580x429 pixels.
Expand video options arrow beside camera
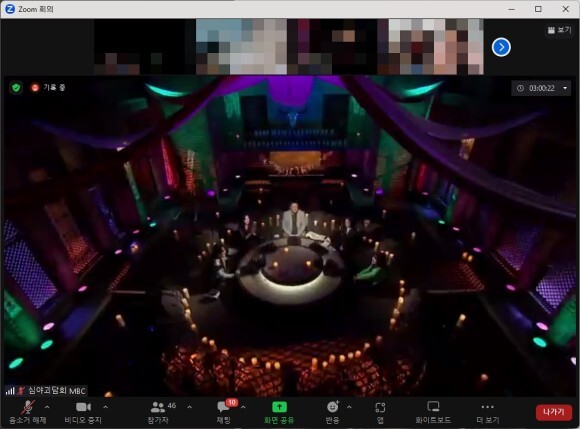pyautogui.click(x=105, y=407)
